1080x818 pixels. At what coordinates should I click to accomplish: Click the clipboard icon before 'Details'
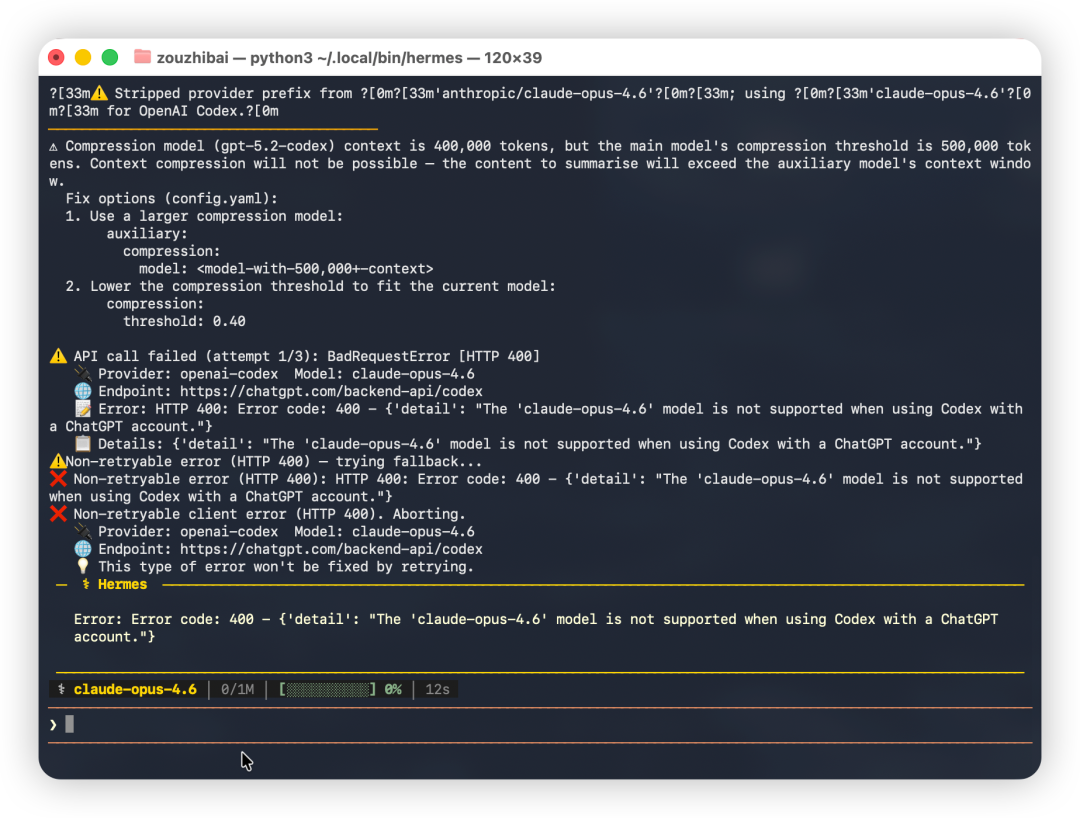(x=83, y=444)
